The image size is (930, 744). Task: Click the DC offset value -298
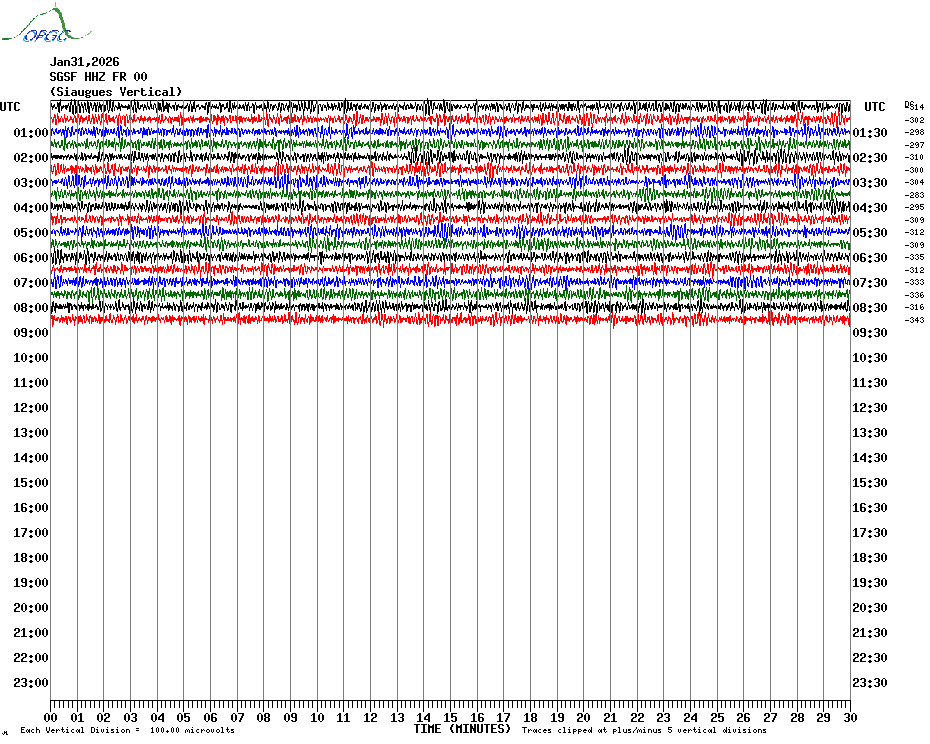[x=915, y=132]
